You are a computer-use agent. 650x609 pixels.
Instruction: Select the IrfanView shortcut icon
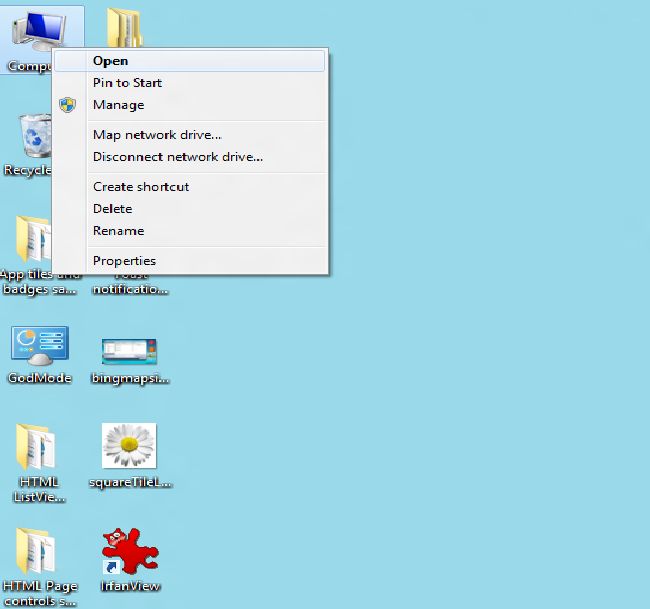pos(130,551)
